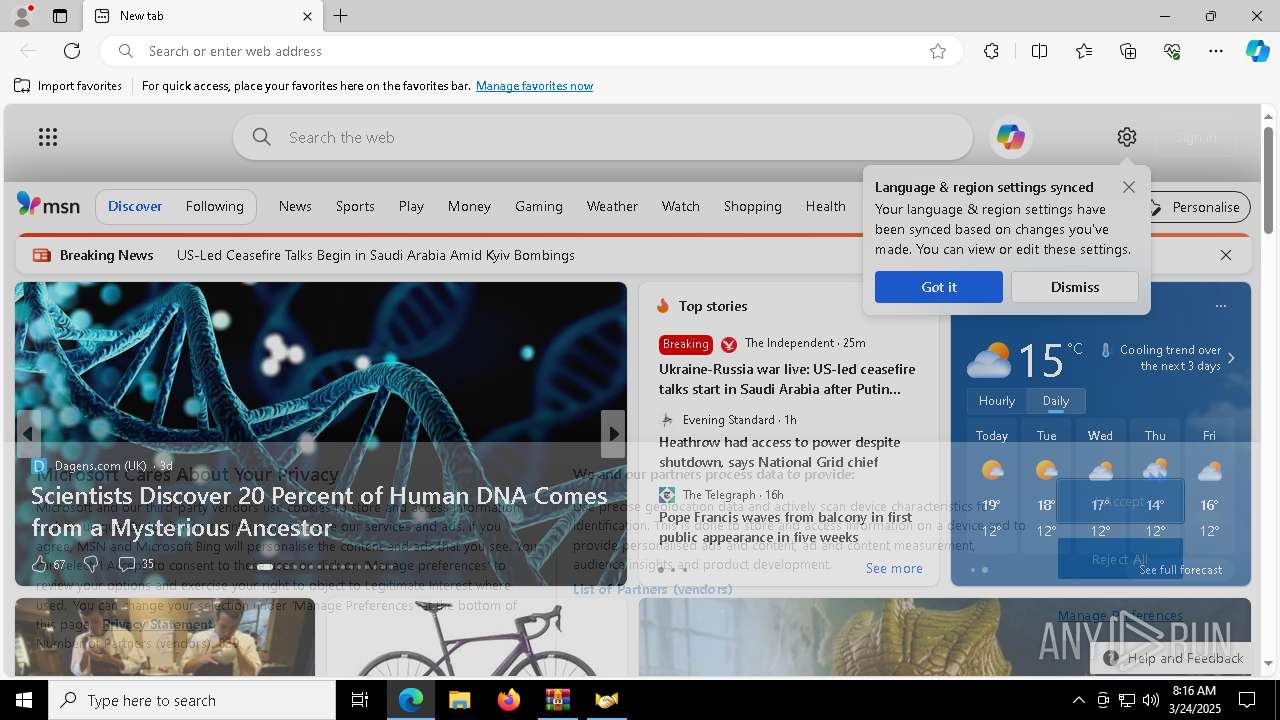The width and height of the screenshot is (1280, 720).
Task: Open the bicycle article thumbnail
Action: (477, 637)
